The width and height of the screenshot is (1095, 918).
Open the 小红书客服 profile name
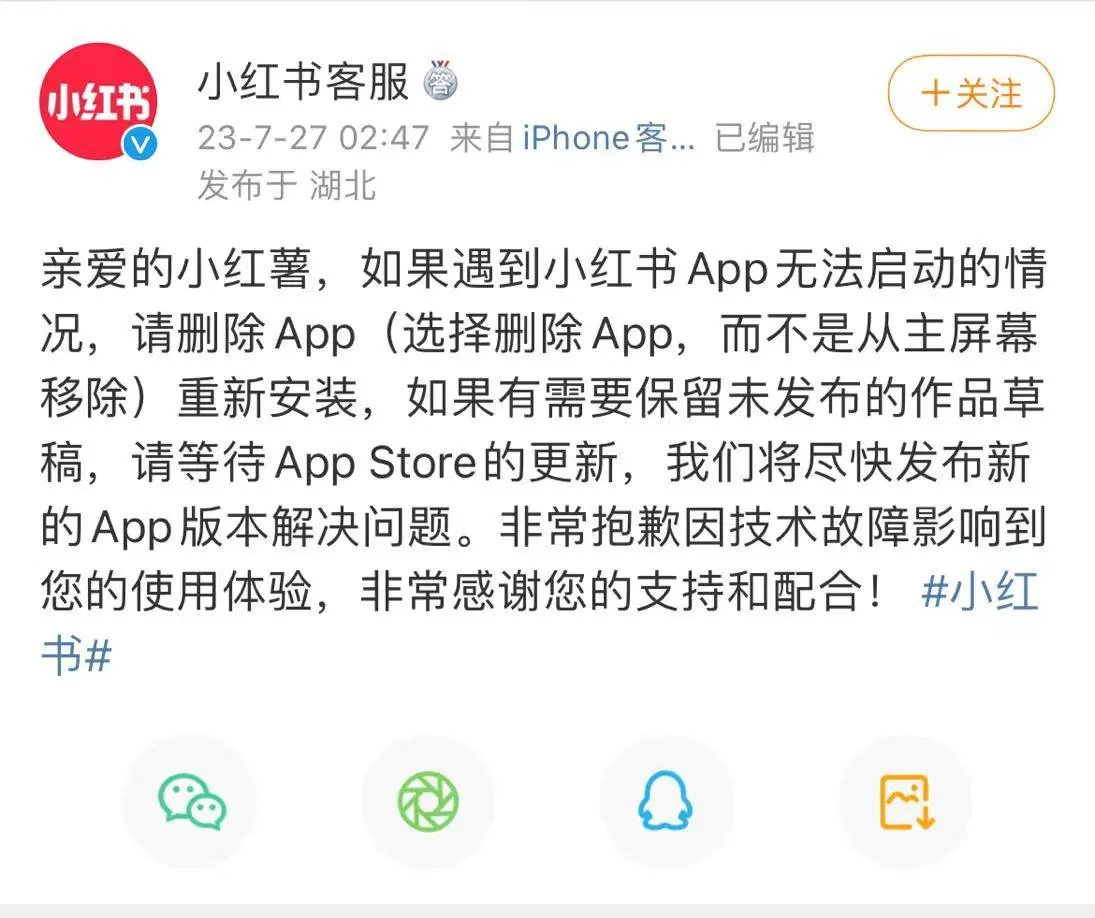coord(304,82)
